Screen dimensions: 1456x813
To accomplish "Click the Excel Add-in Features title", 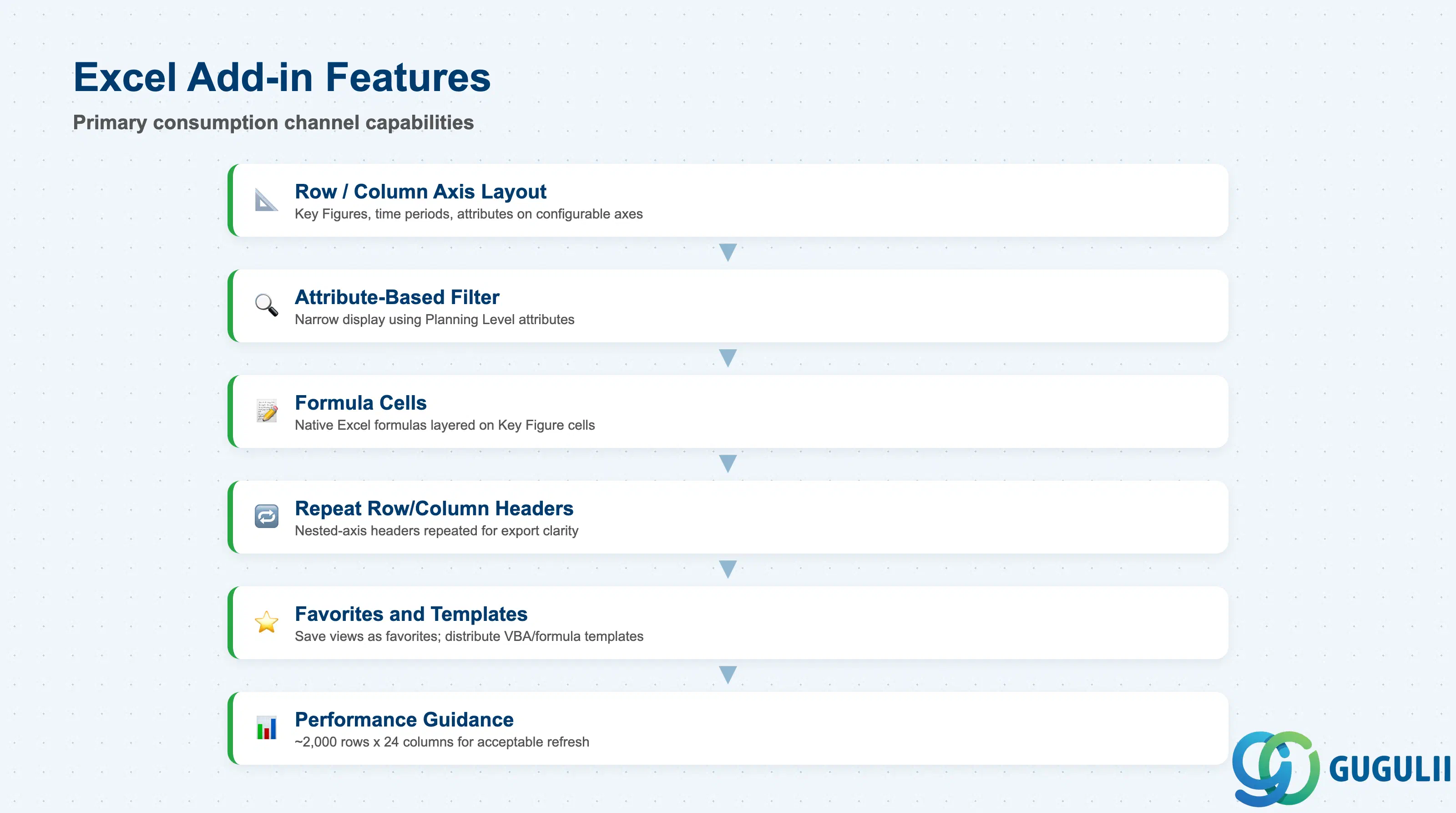I will (x=282, y=77).
